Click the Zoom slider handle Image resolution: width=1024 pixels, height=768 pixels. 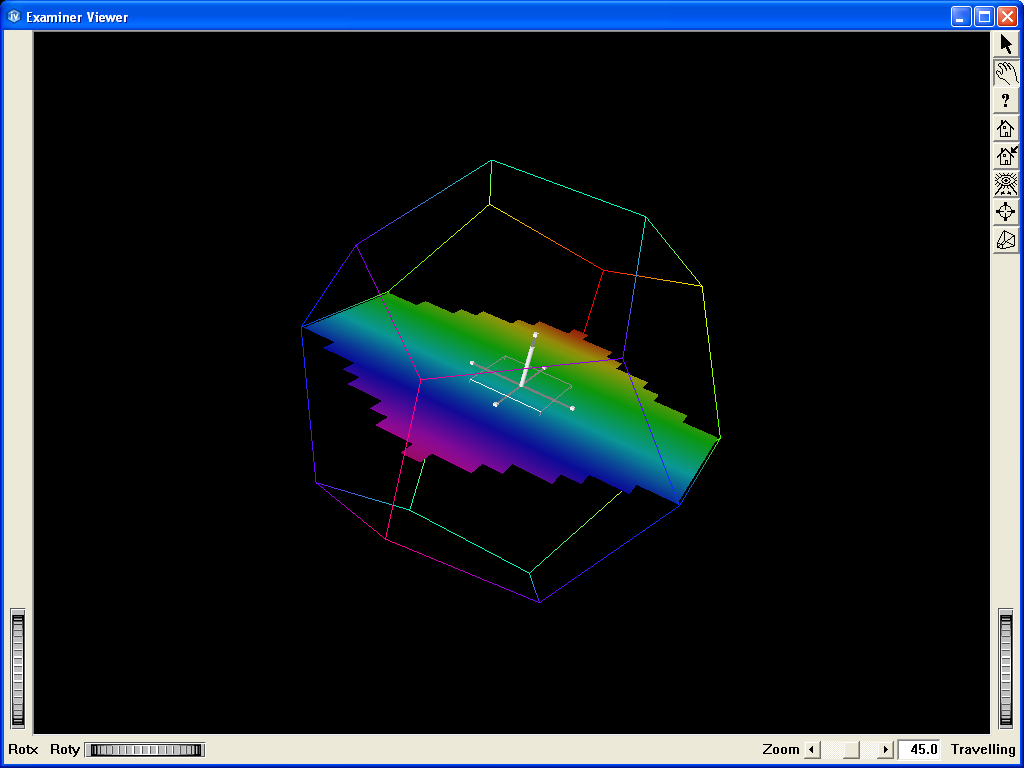point(850,749)
